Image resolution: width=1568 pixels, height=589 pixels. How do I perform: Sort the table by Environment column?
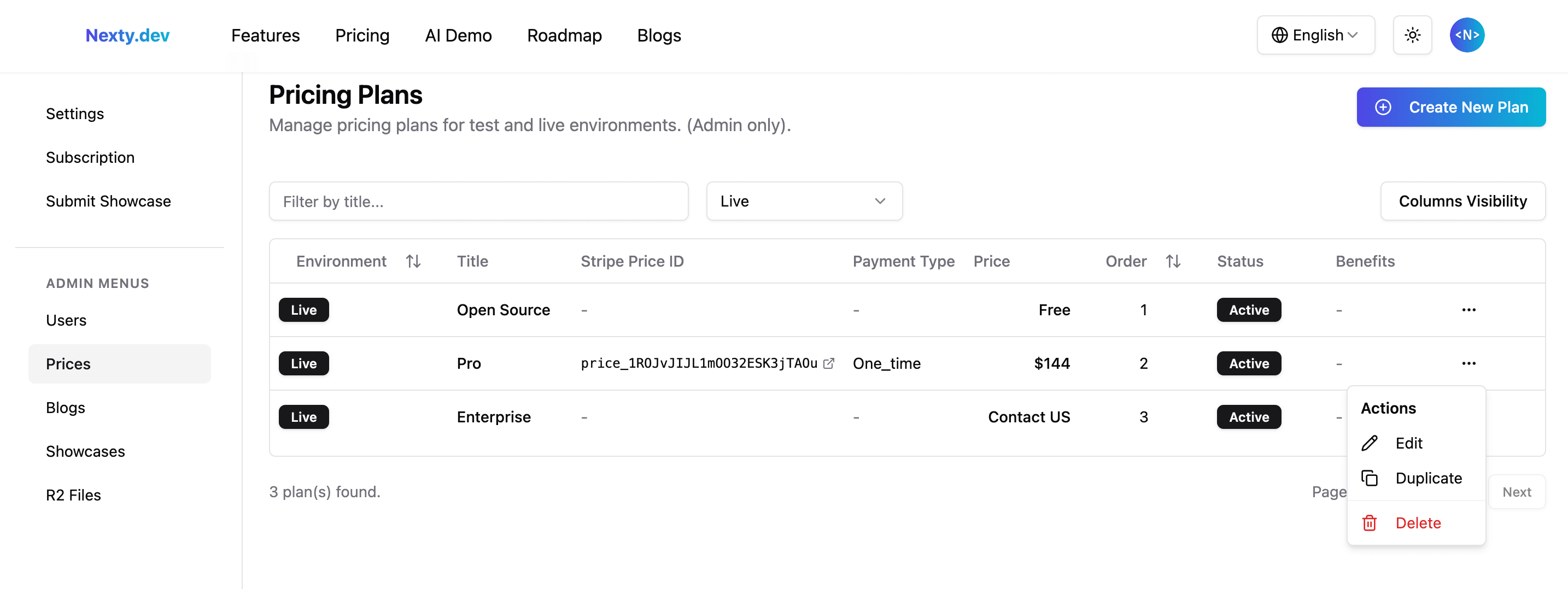coord(413,261)
